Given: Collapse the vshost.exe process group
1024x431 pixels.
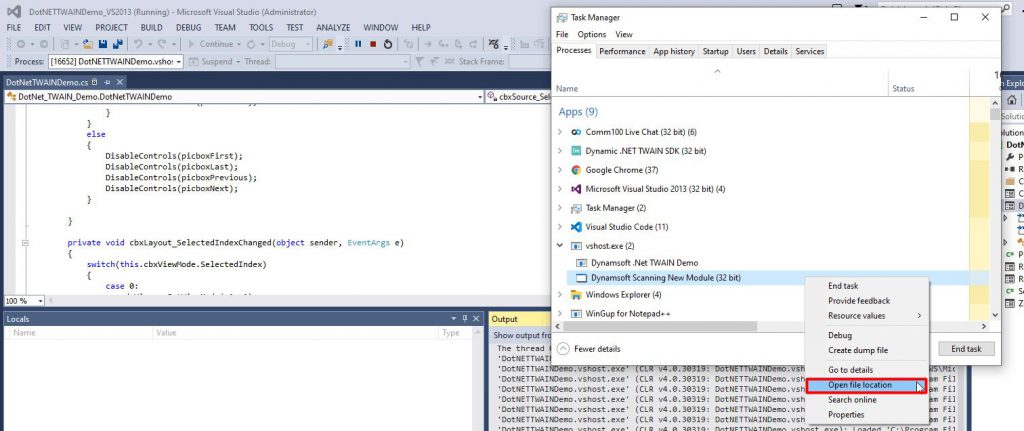Looking at the screenshot, I should coord(560,245).
